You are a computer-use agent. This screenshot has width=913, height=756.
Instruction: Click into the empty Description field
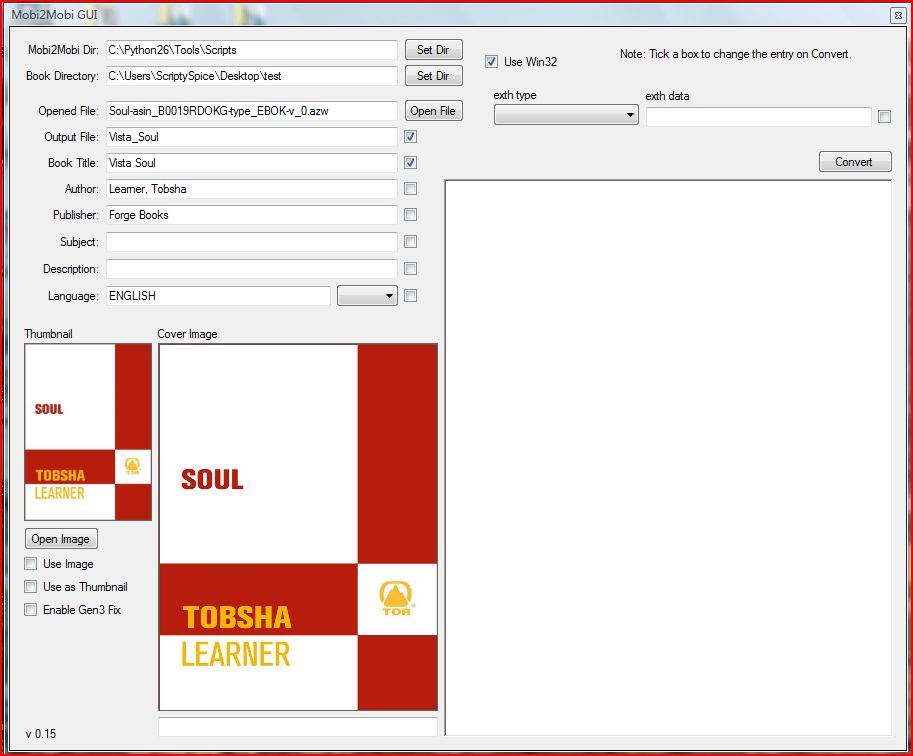251,269
